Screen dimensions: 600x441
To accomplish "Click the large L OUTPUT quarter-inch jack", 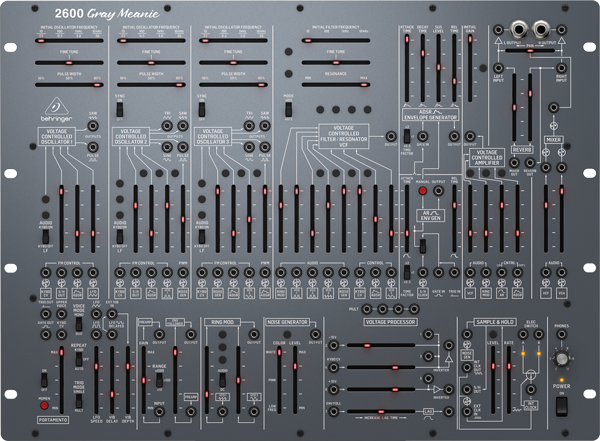I will click(x=519, y=29).
